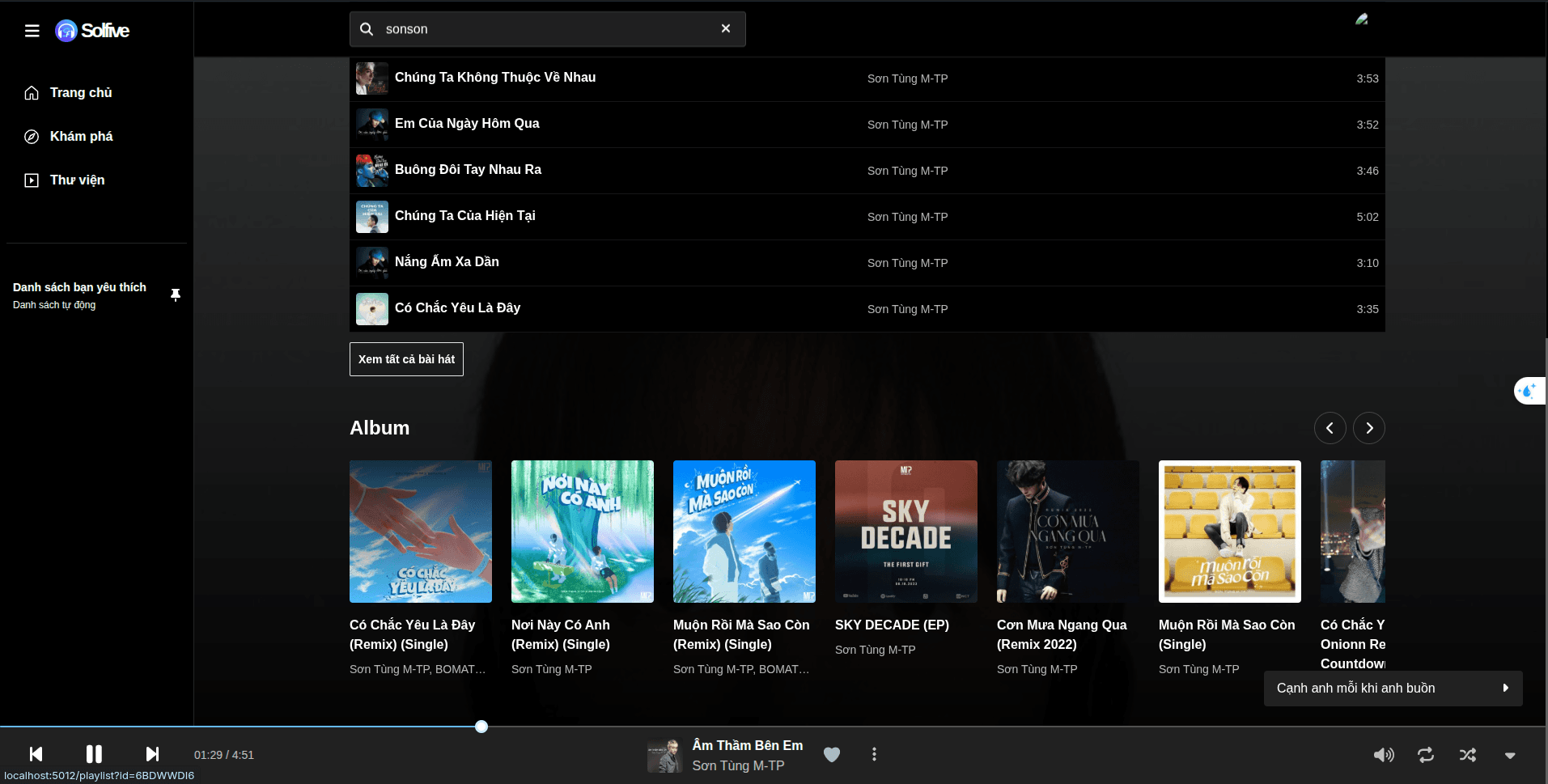Open the three-dot options for current song
Viewport: 1548px width, 784px height.
tap(874, 754)
